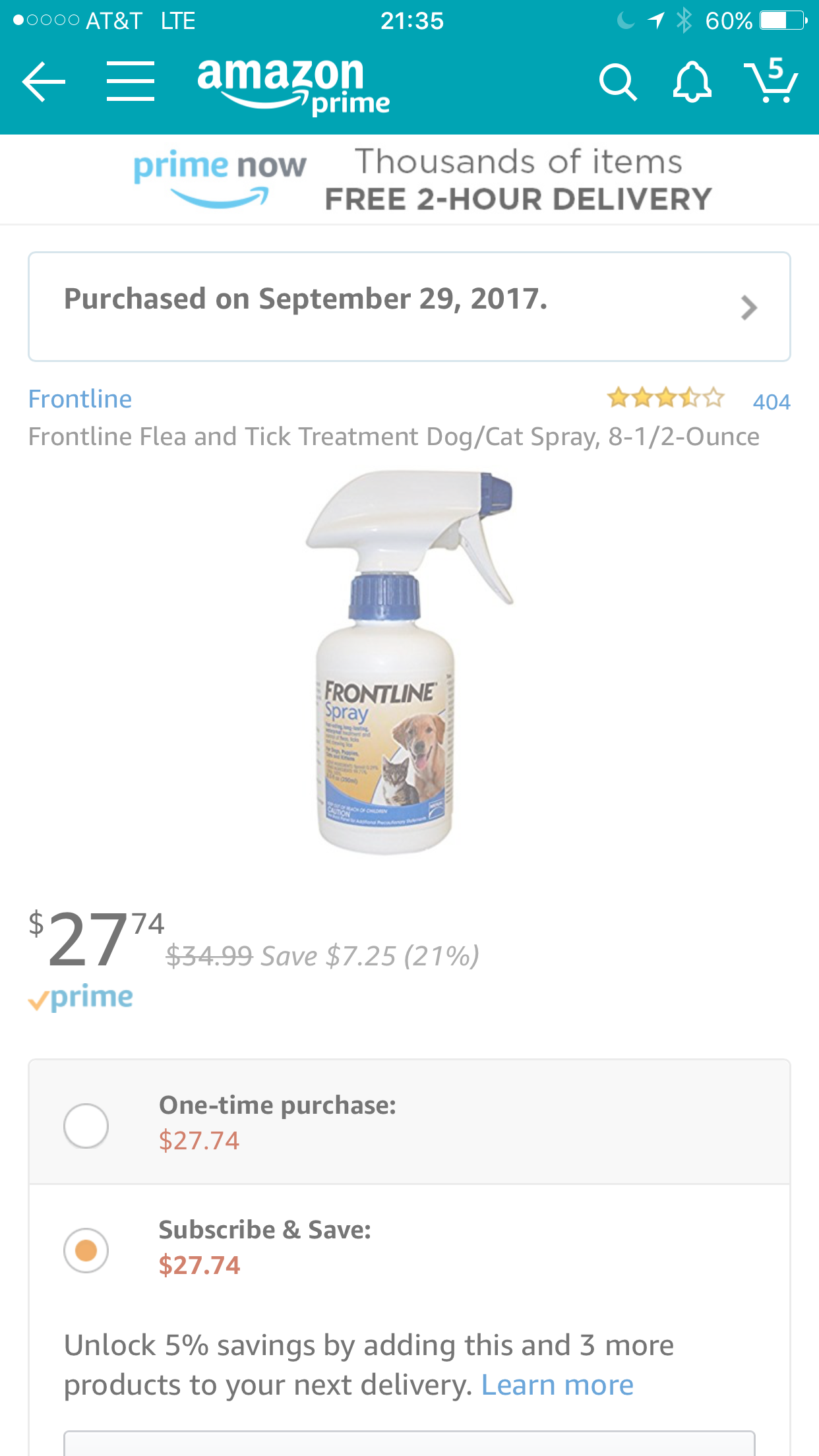Tap the Prime checkmark badge under price
Image resolution: width=819 pixels, height=1456 pixels.
coord(80,998)
